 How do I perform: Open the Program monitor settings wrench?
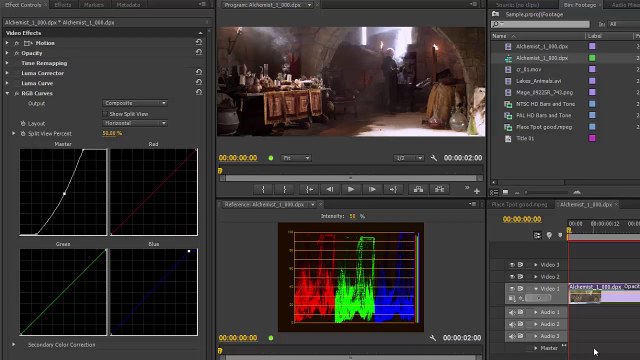coord(433,158)
